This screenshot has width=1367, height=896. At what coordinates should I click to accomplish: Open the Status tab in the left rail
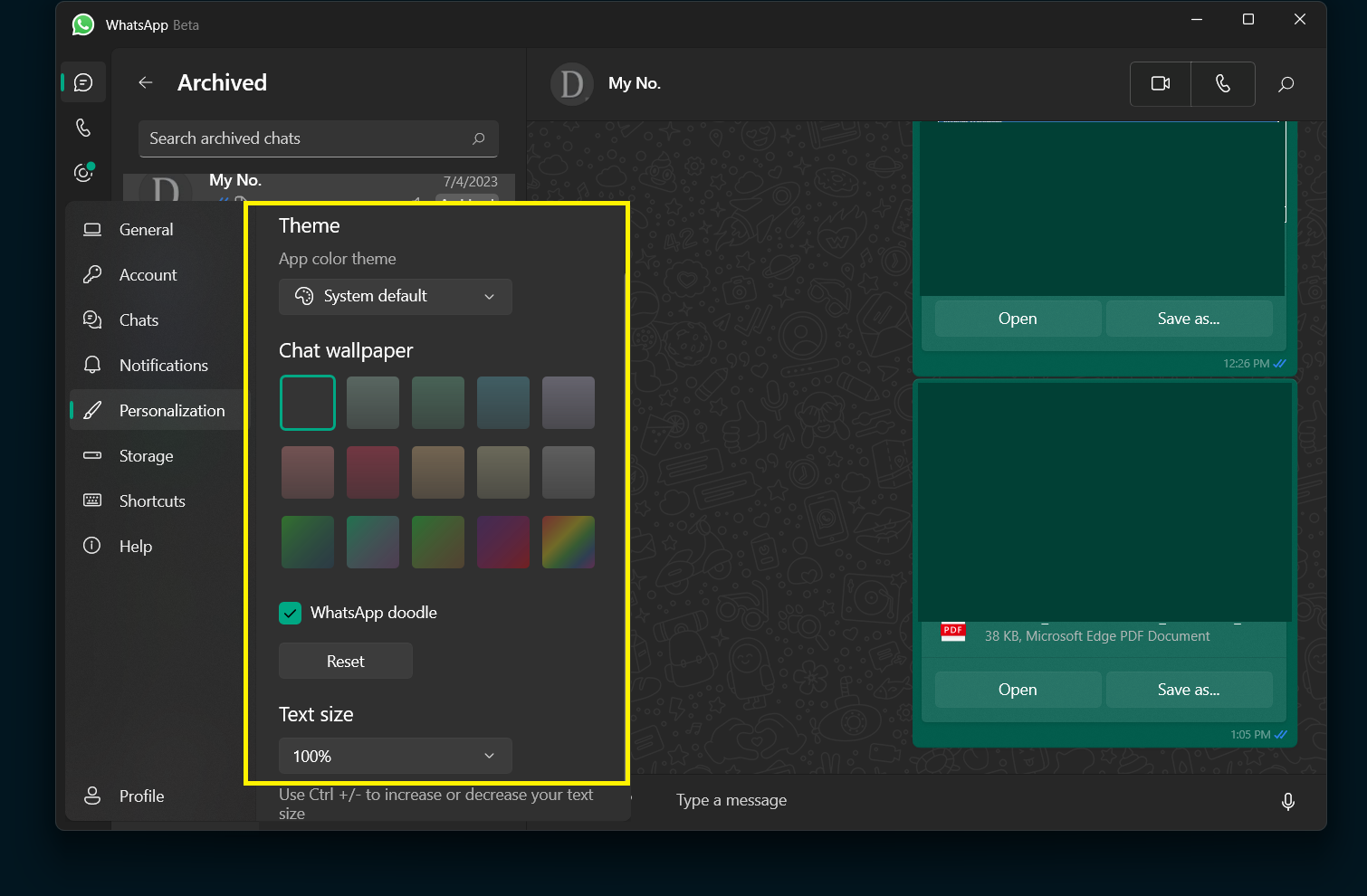(83, 172)
